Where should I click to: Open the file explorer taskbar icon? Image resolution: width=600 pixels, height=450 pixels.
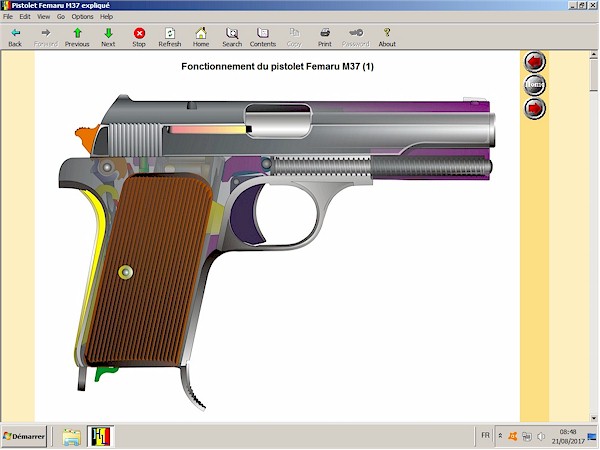pos(72,437)
